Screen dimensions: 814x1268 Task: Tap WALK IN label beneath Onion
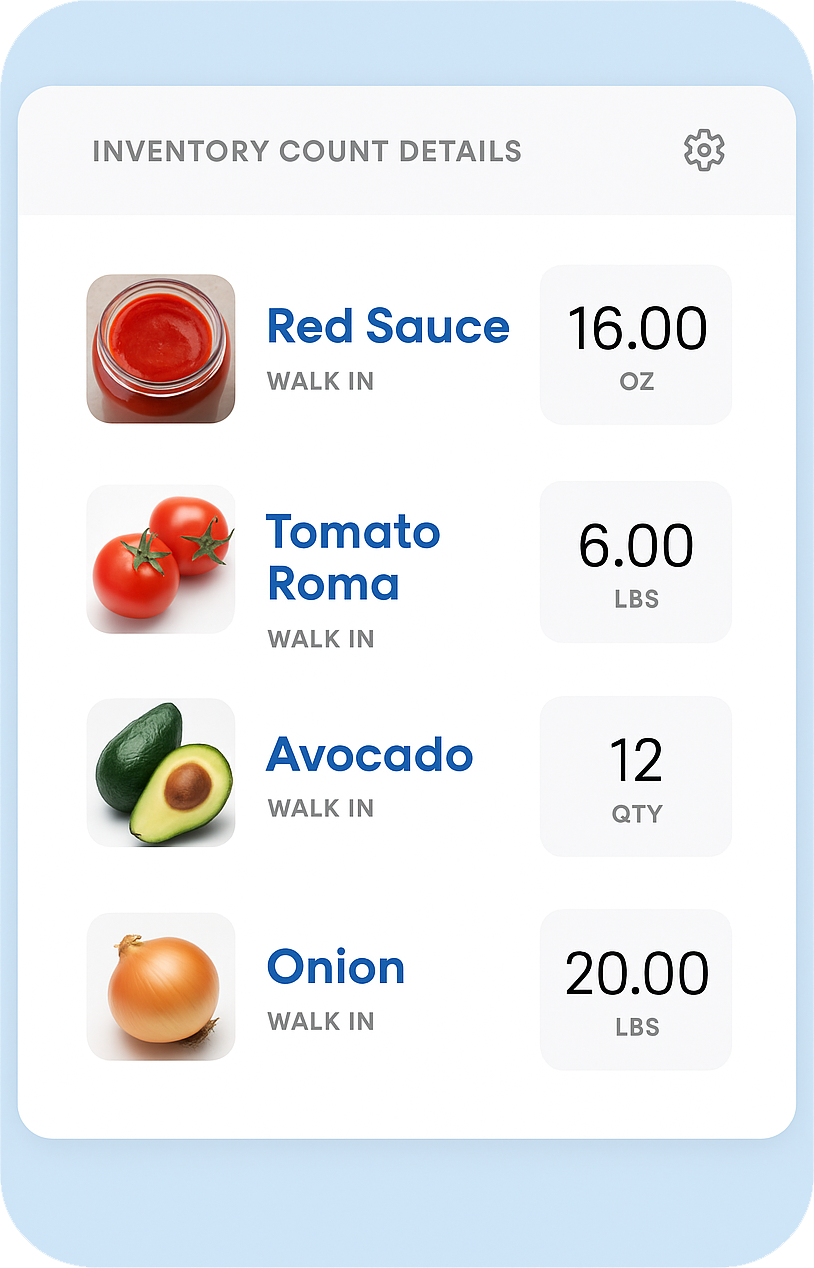coord(320,1021)
